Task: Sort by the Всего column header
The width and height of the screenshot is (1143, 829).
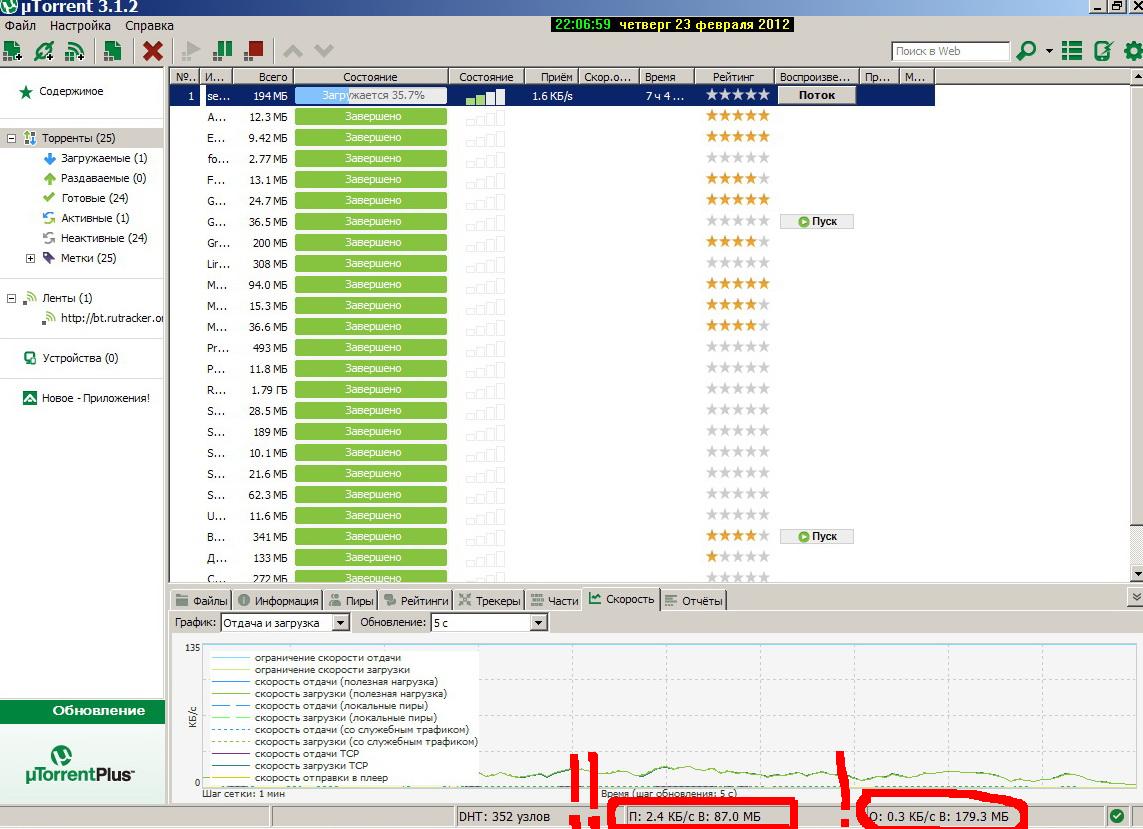Action: point(264,77)
